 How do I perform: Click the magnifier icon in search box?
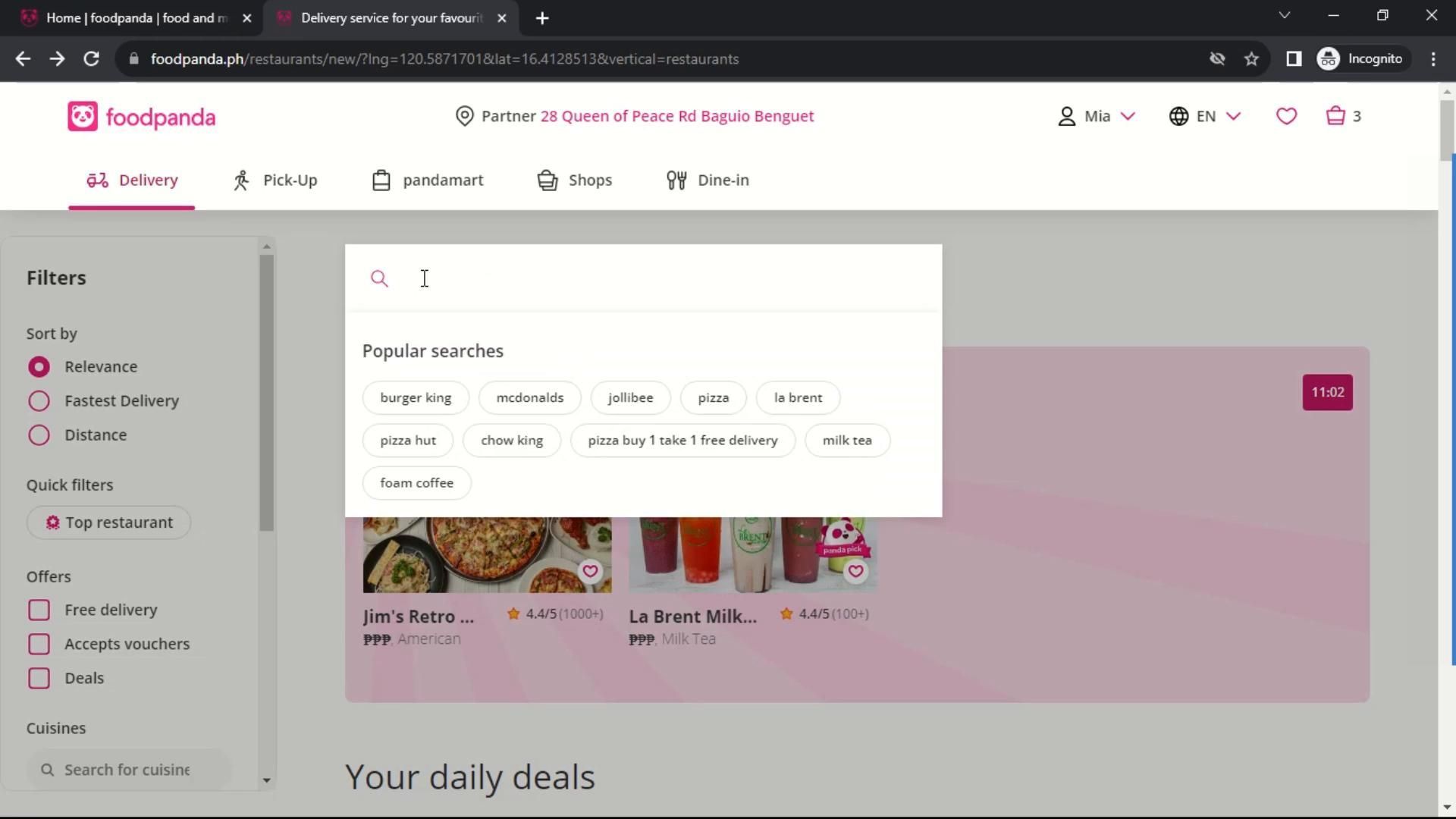[379, 279]
